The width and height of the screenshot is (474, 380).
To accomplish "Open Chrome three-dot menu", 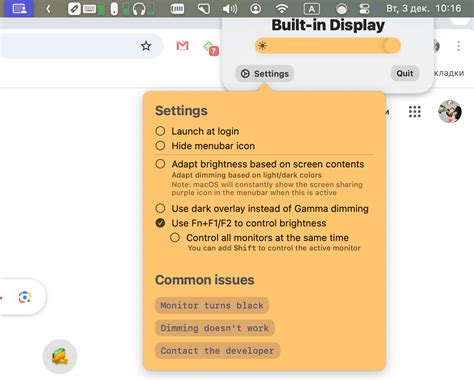I will [x=459, y=46].
